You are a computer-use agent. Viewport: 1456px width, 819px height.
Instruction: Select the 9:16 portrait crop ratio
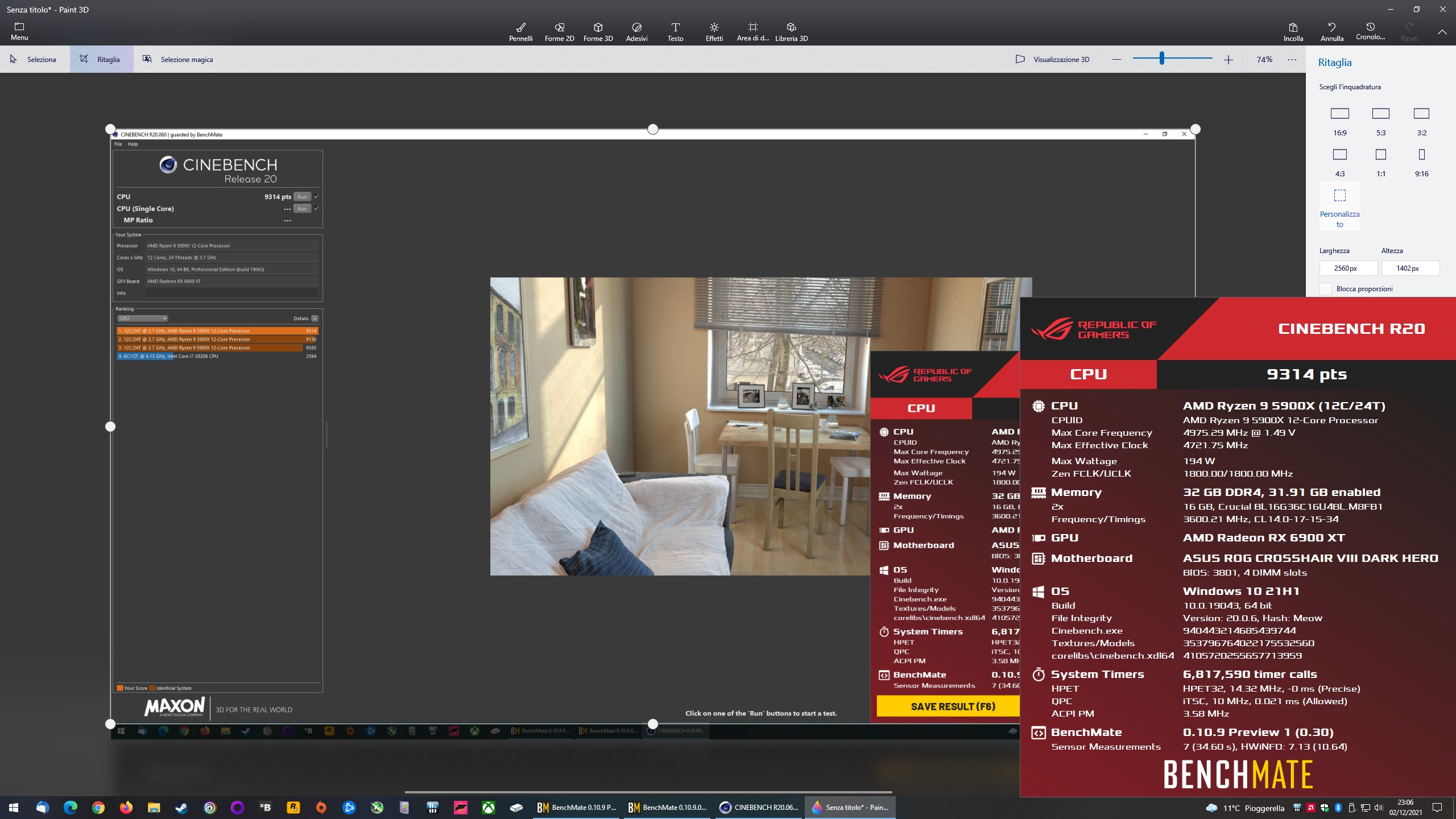pos(1421,162)
